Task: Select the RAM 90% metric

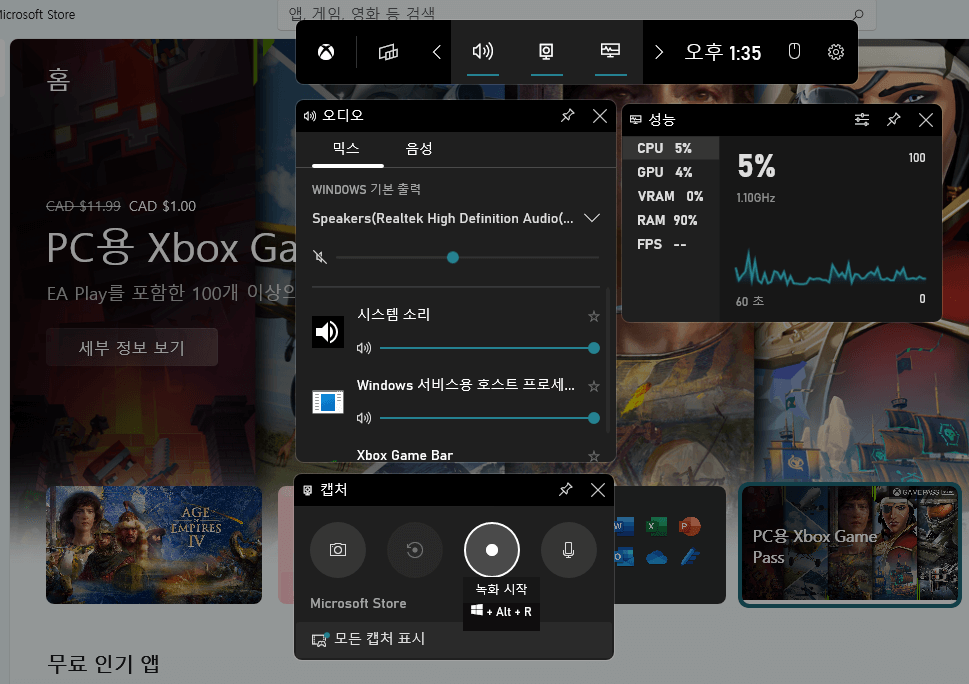Action: tap(671, 221)
